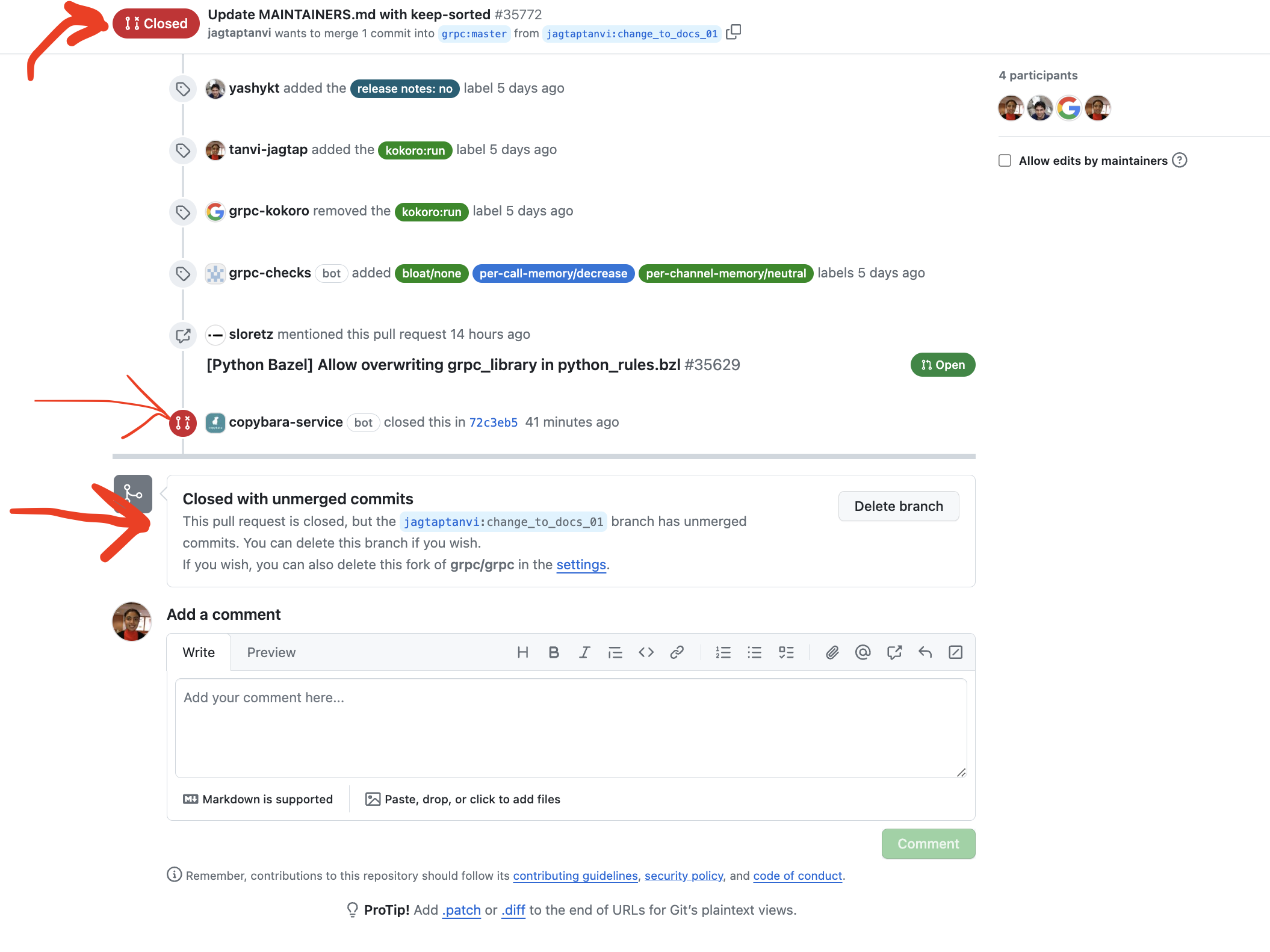Click the link insert icon in comment toolbar
Viewport: 1270px width, 952px height.
[678, 653]
